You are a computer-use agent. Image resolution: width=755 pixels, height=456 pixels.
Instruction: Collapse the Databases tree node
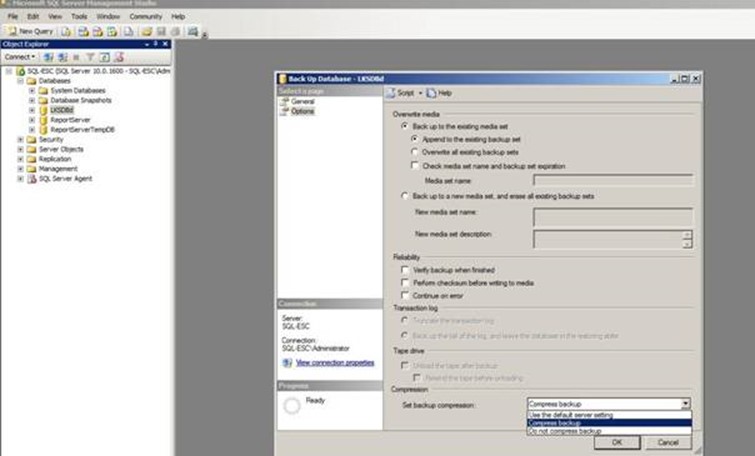20,81
